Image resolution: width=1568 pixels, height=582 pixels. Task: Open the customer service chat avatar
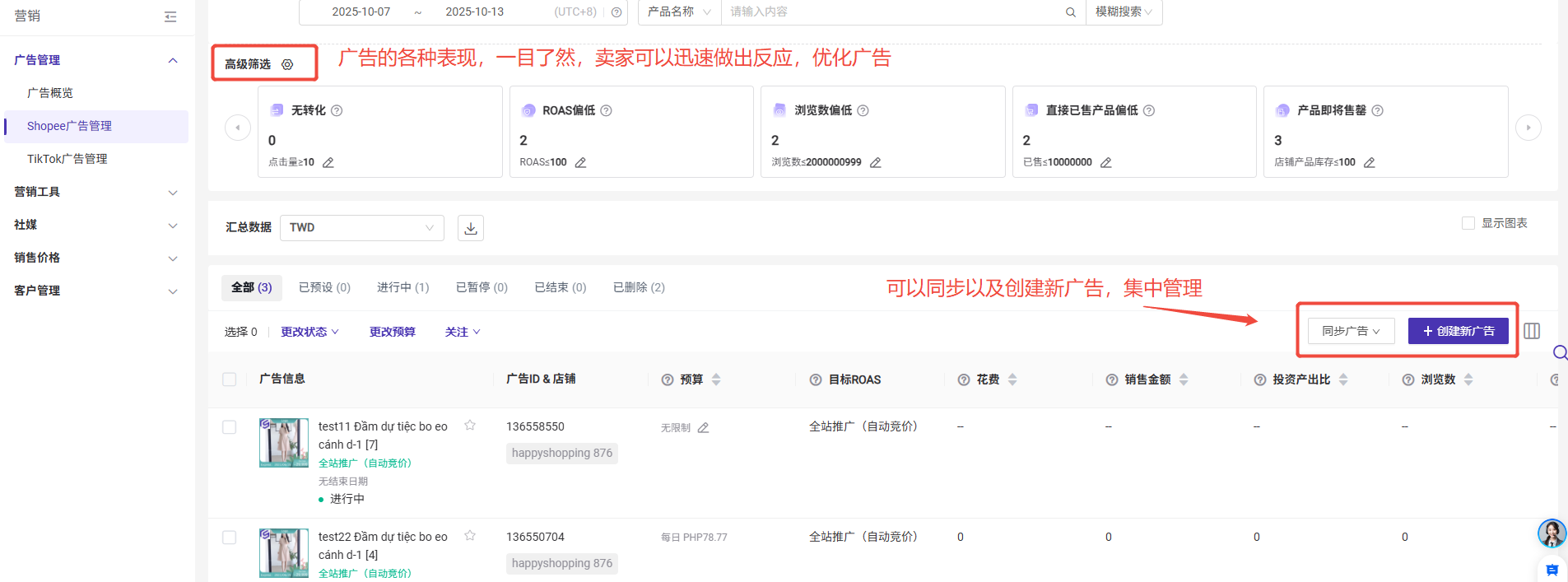tap(1552, 533)
